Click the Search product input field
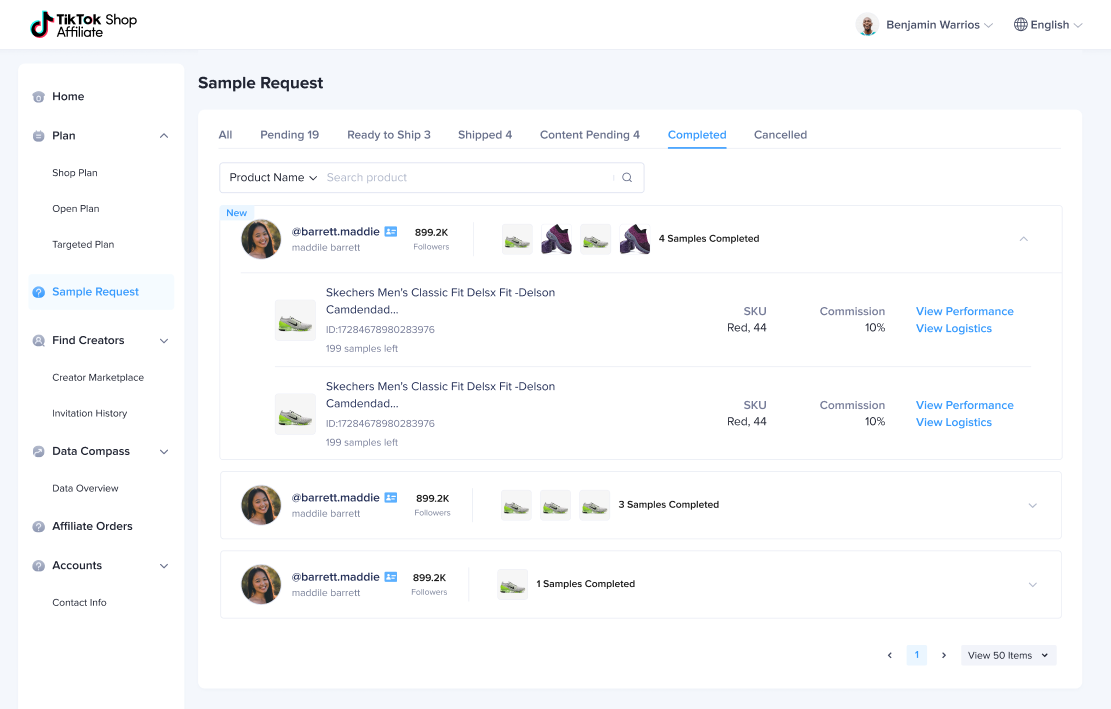 click(465, 178)
